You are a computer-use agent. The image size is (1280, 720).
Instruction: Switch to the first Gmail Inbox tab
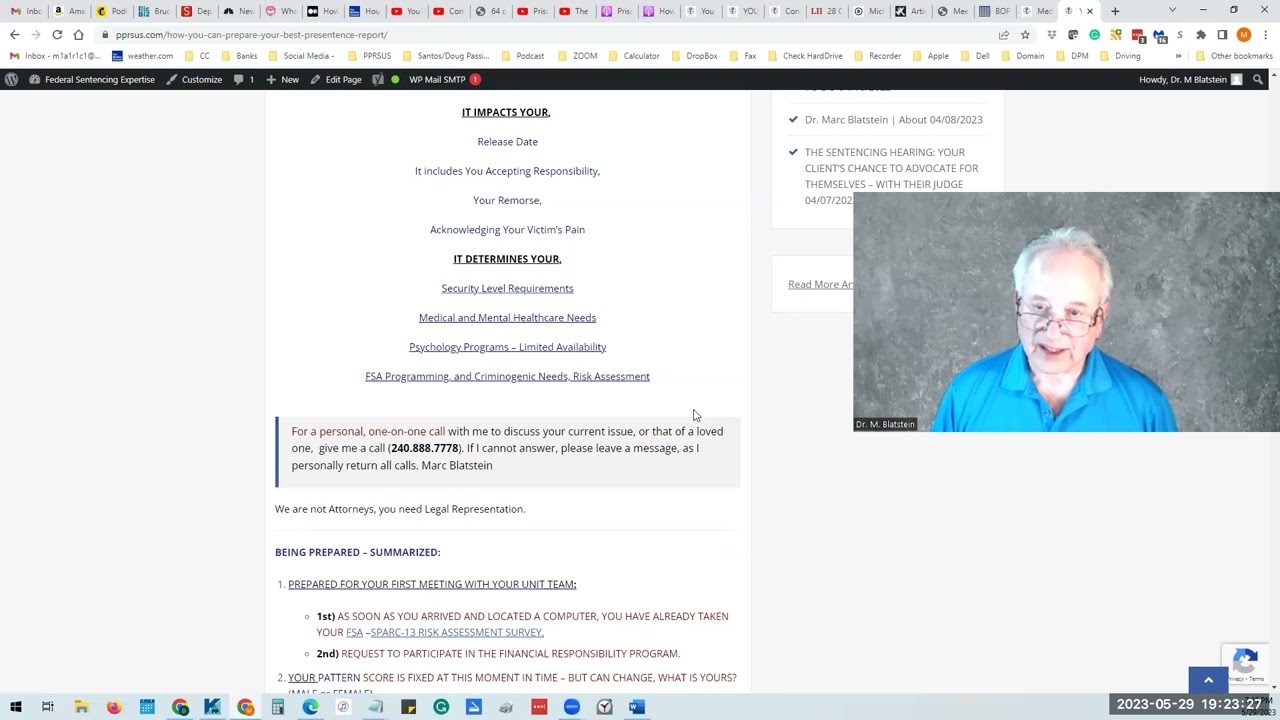click(25, 11)
